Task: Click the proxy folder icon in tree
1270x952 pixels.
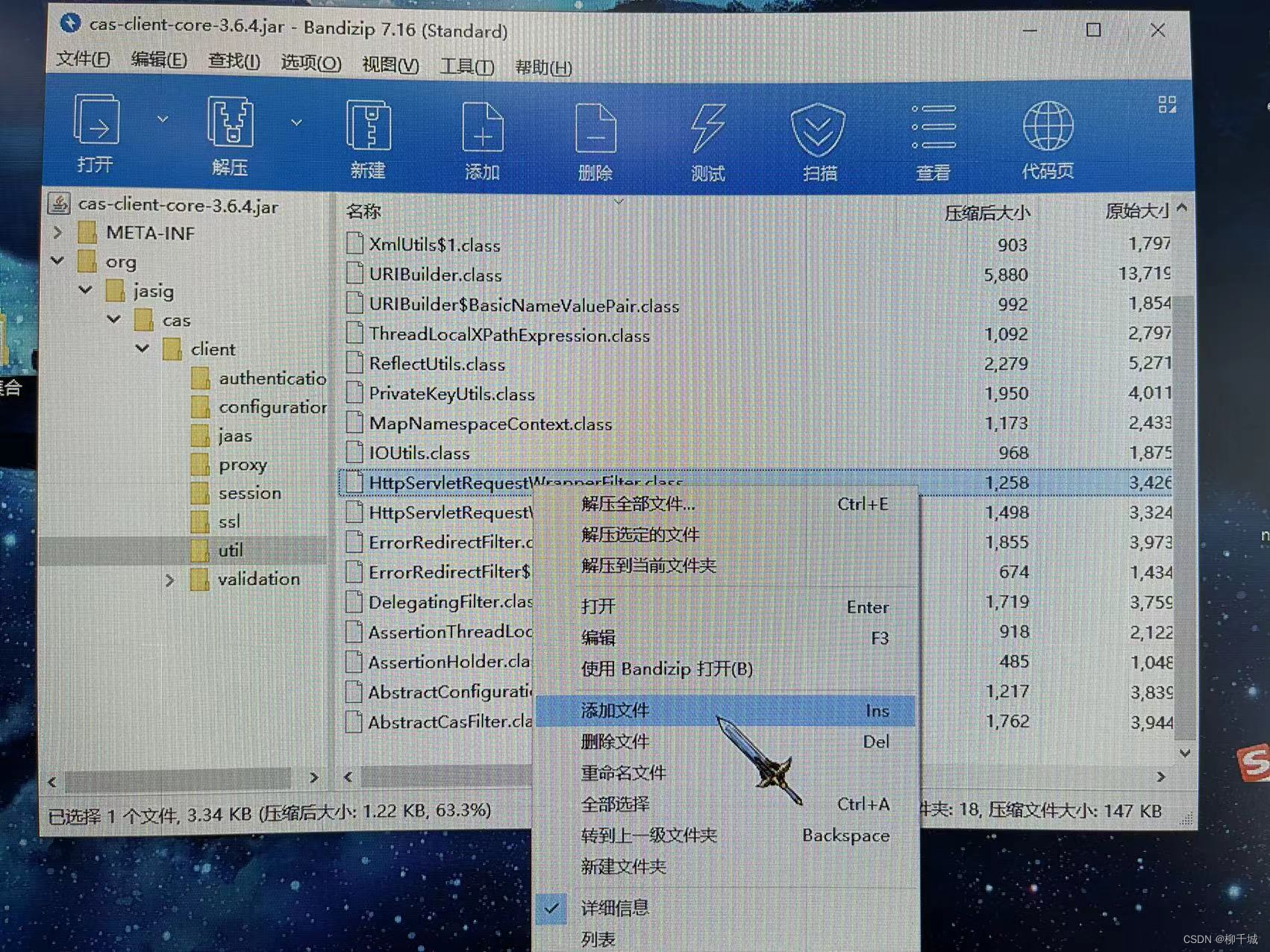Action: coord(200,464)
